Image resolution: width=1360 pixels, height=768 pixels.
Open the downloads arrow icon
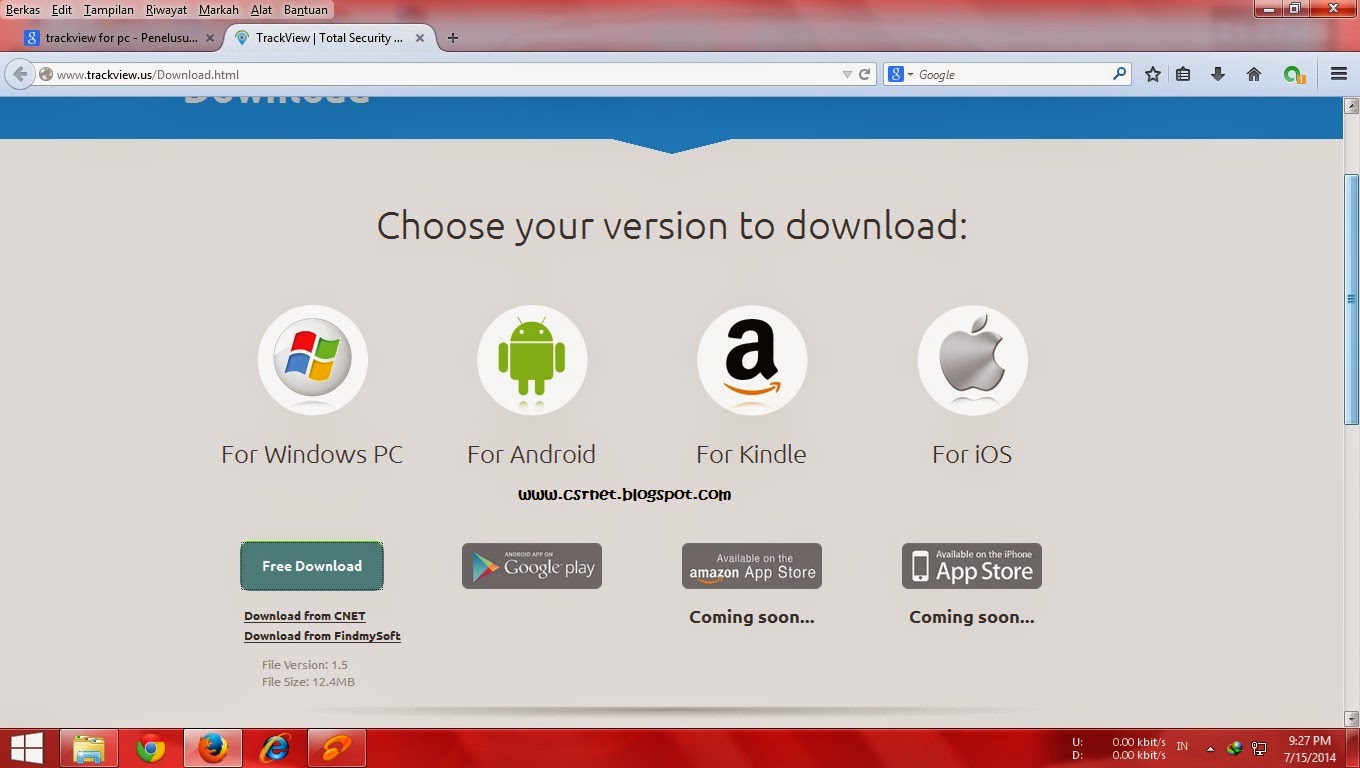point(1218,74)
